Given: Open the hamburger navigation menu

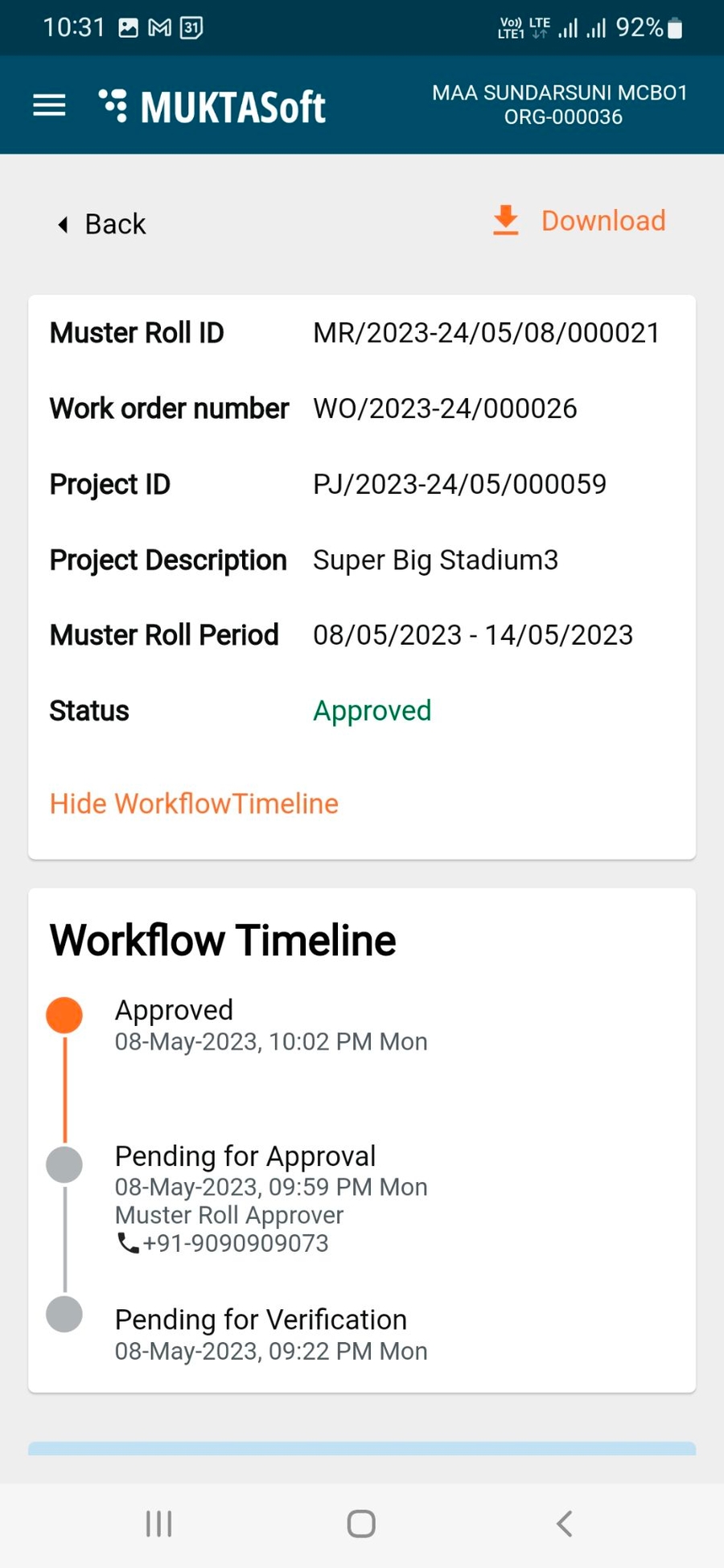Looking at the screenshot, I should tap(49, 105).
